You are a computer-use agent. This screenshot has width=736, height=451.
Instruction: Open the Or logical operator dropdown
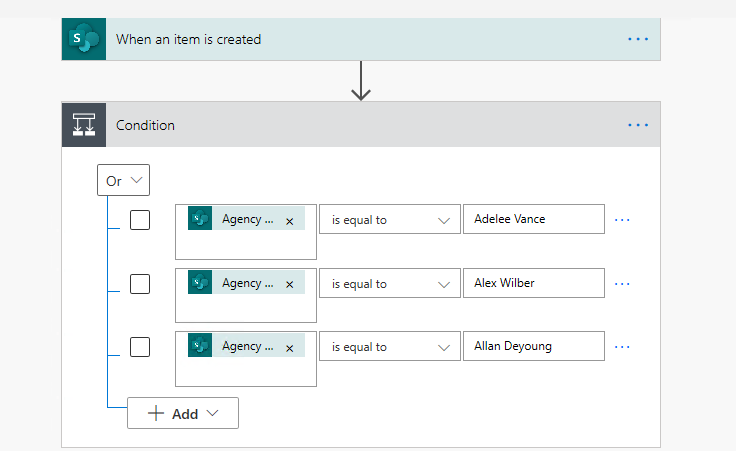coord(124,181)
